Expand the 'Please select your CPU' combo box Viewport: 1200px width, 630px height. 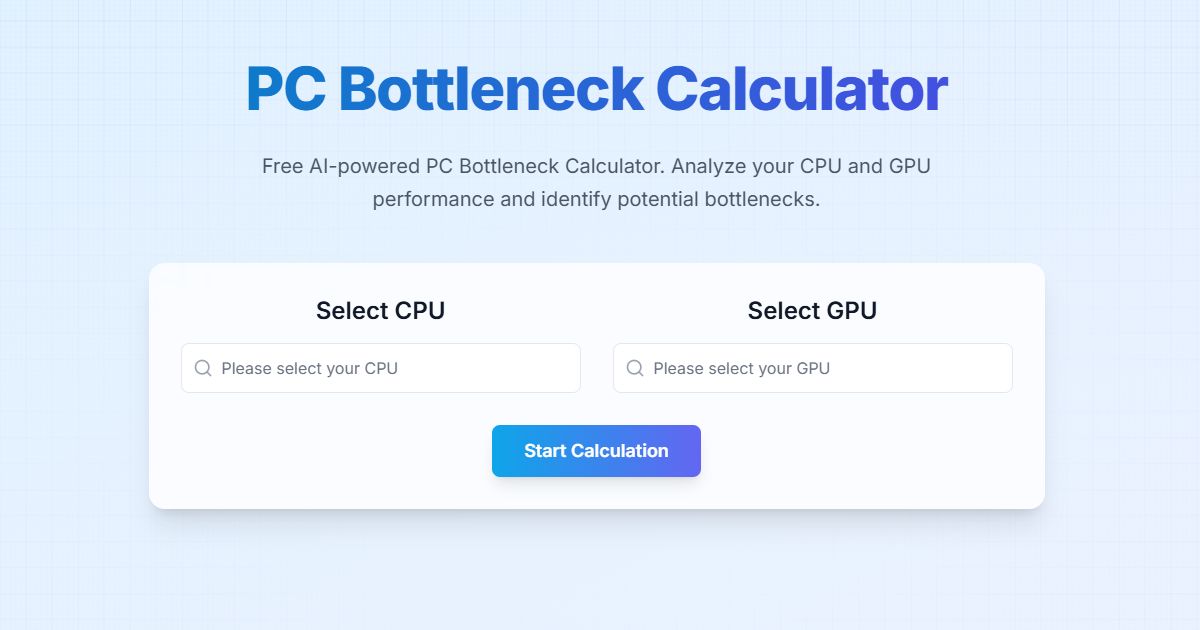[x=380, y=368]
